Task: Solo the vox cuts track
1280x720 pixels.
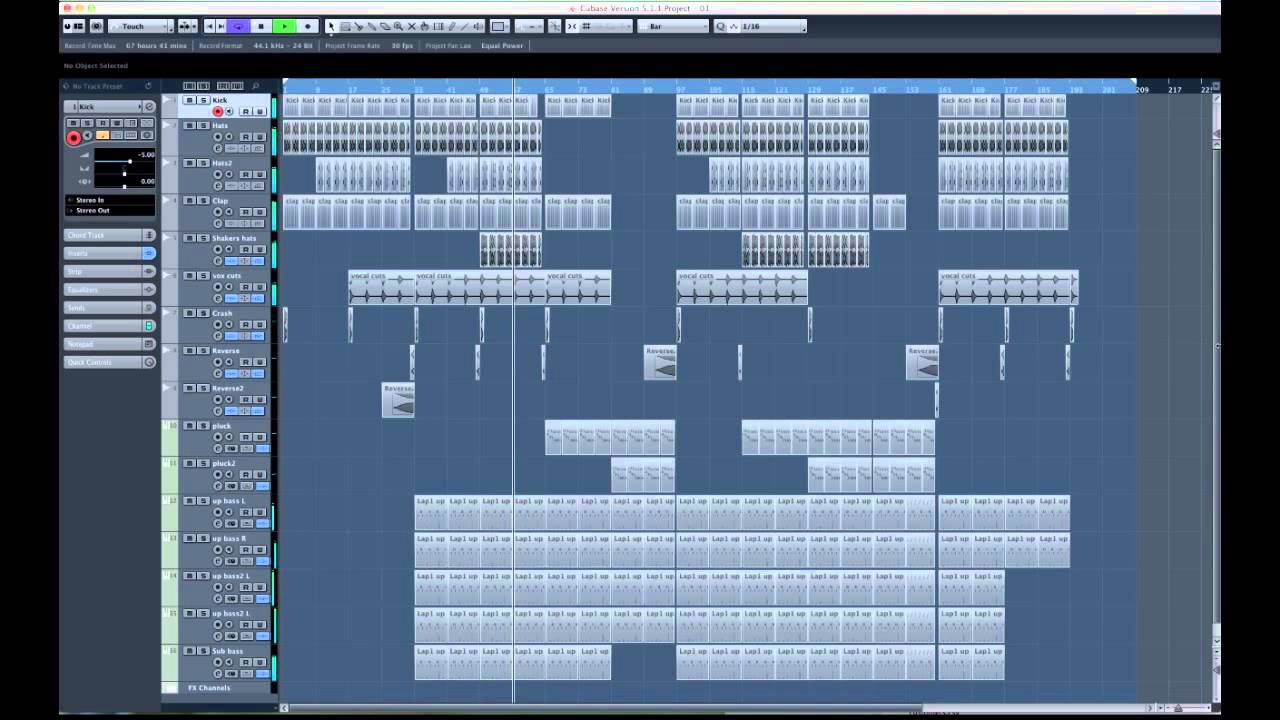Action: [x=203, y=275]
